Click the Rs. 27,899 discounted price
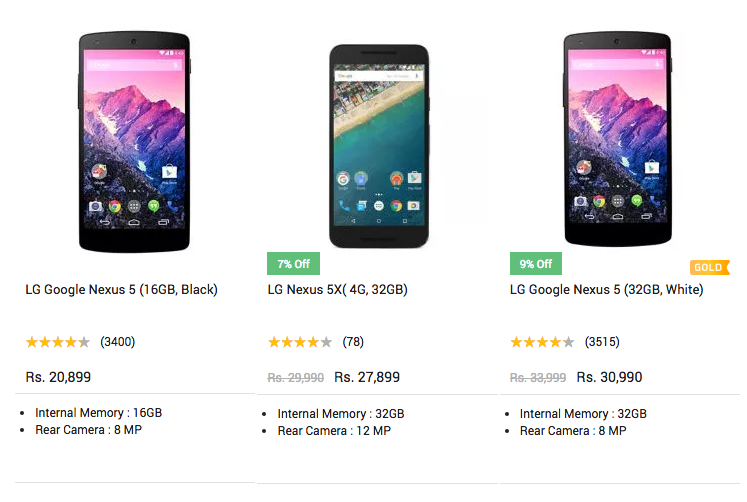Screen dimensions: 747x502 click(367, 377)
